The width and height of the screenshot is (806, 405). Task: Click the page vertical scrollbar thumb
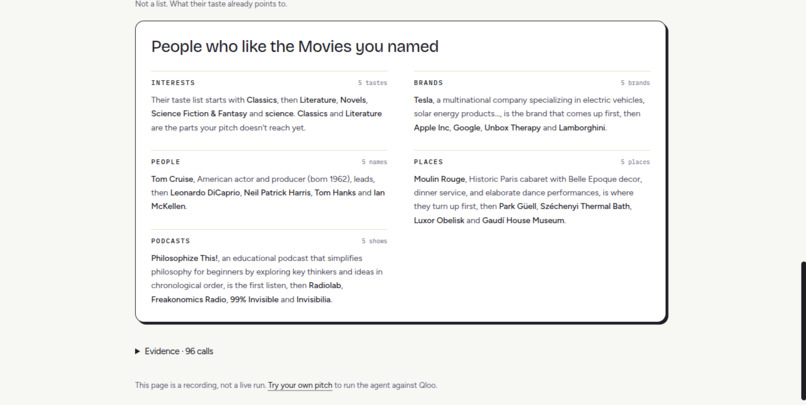tap(803, 331)
